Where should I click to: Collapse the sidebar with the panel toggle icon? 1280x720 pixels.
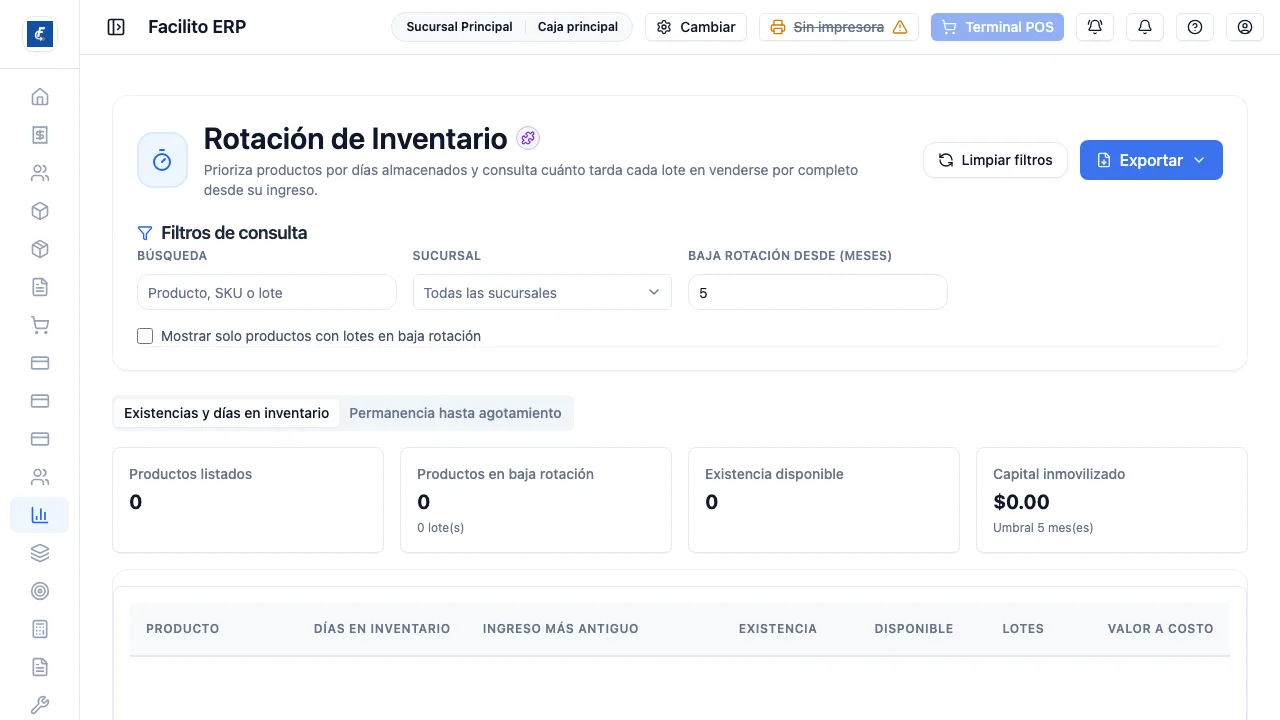pos(116,27)
